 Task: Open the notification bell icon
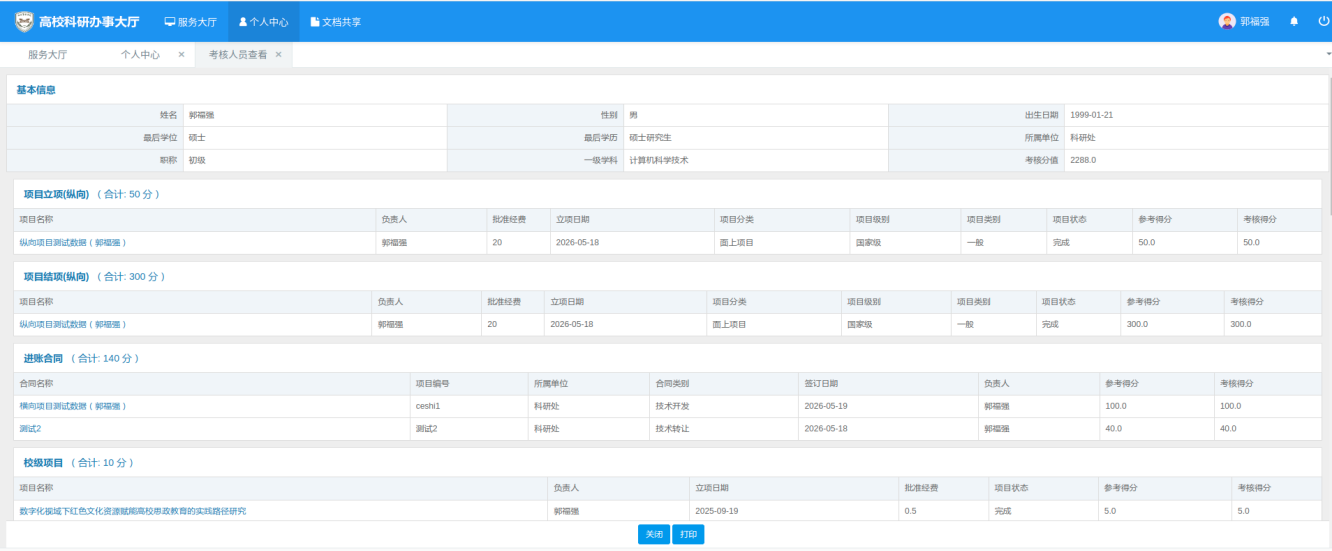pyautogui.click(x=1294, y=21)
